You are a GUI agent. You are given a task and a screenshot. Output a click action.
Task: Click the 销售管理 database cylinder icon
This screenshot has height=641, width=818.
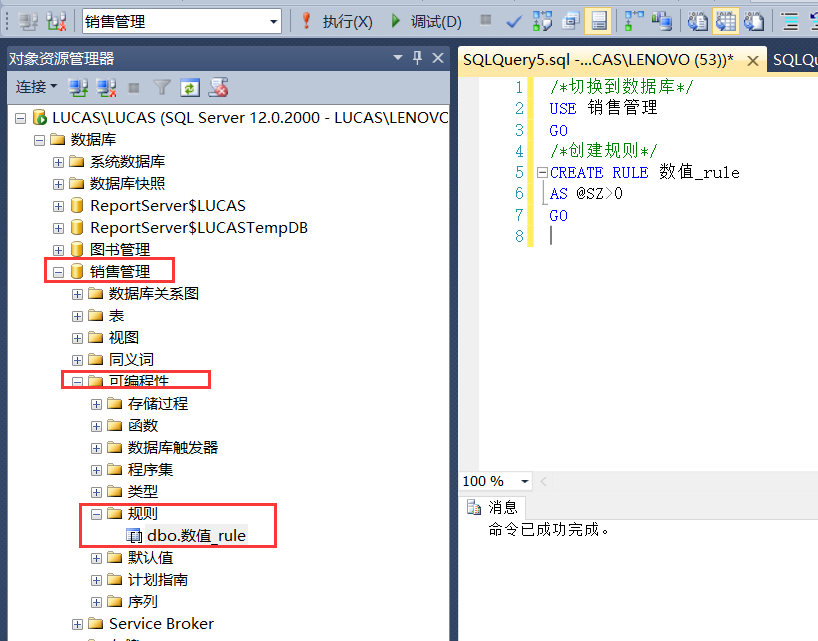[x=77, y=271]
